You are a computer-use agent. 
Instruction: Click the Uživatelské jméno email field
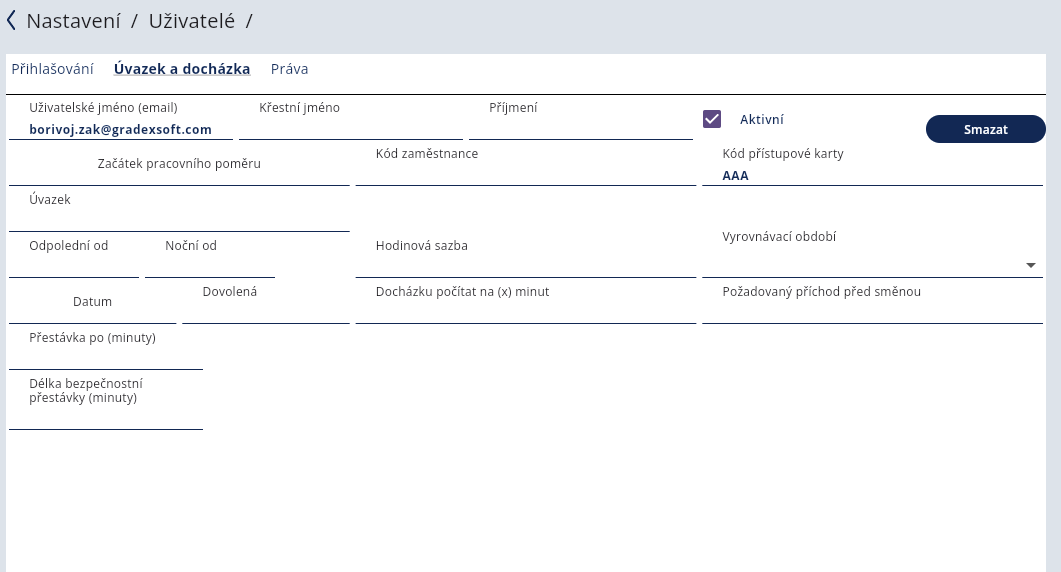tap(120, 129)
